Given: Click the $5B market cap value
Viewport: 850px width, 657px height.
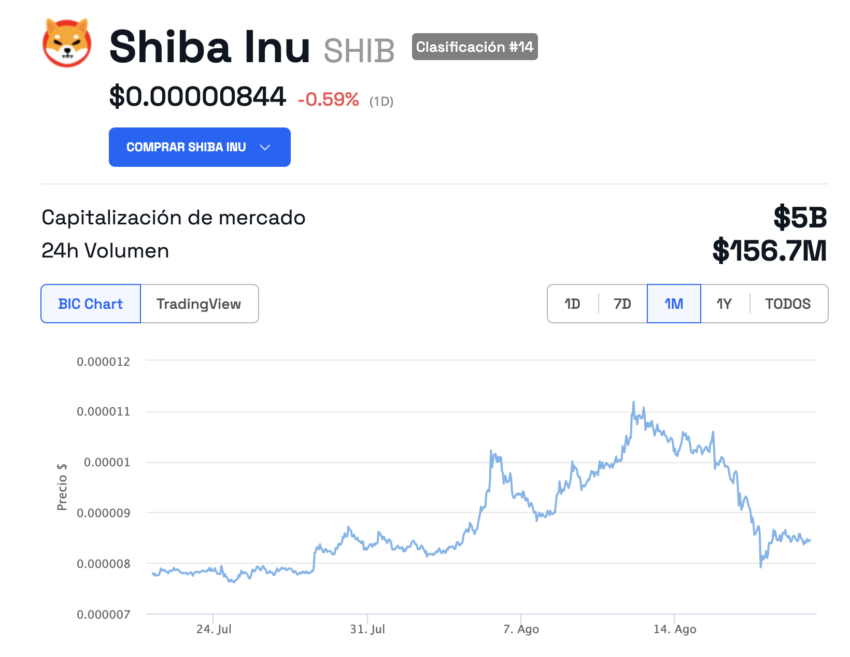Looking at the screenshot, I should coord(800,217).
